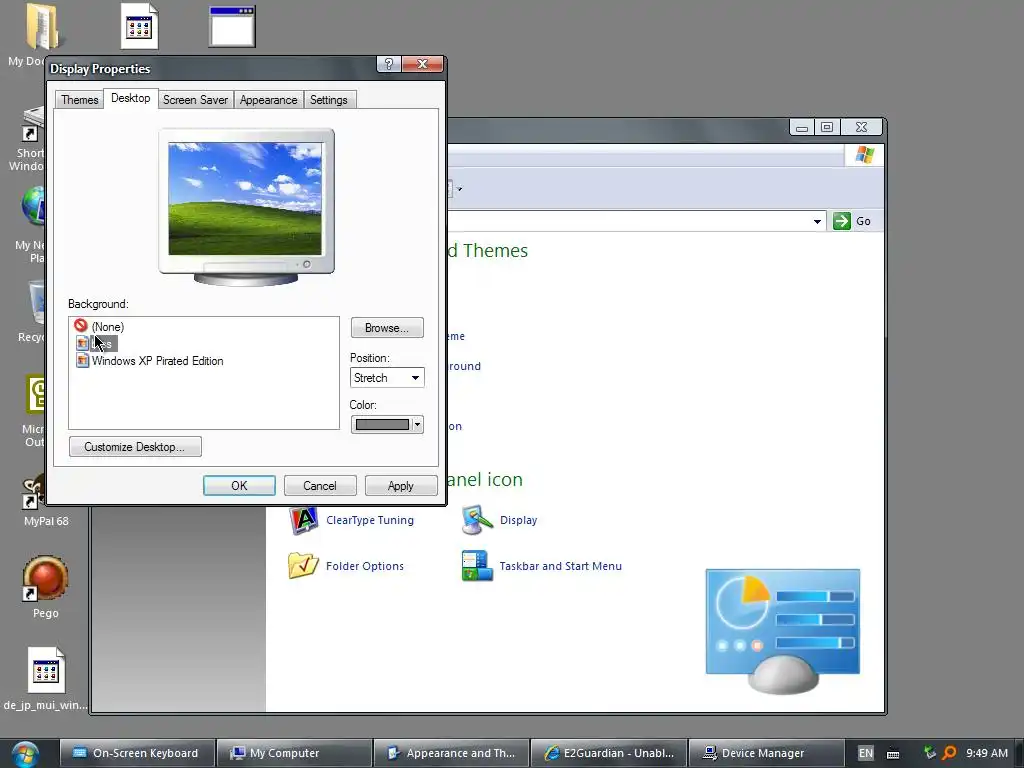Cancel the Display Properties dialog

pyautogui.click(x=320, y=486)
